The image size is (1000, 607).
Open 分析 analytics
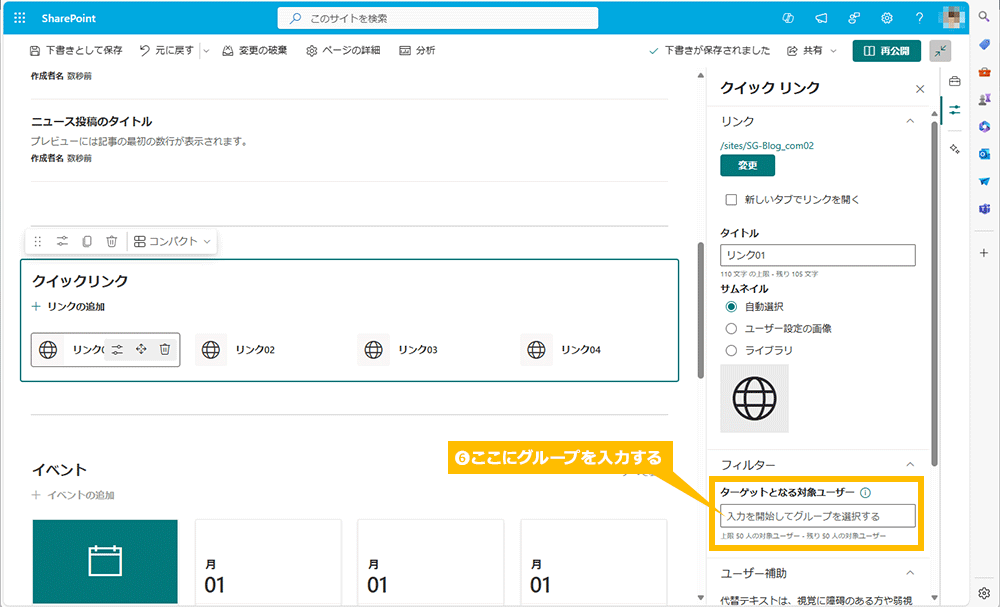tap(417, 50)
